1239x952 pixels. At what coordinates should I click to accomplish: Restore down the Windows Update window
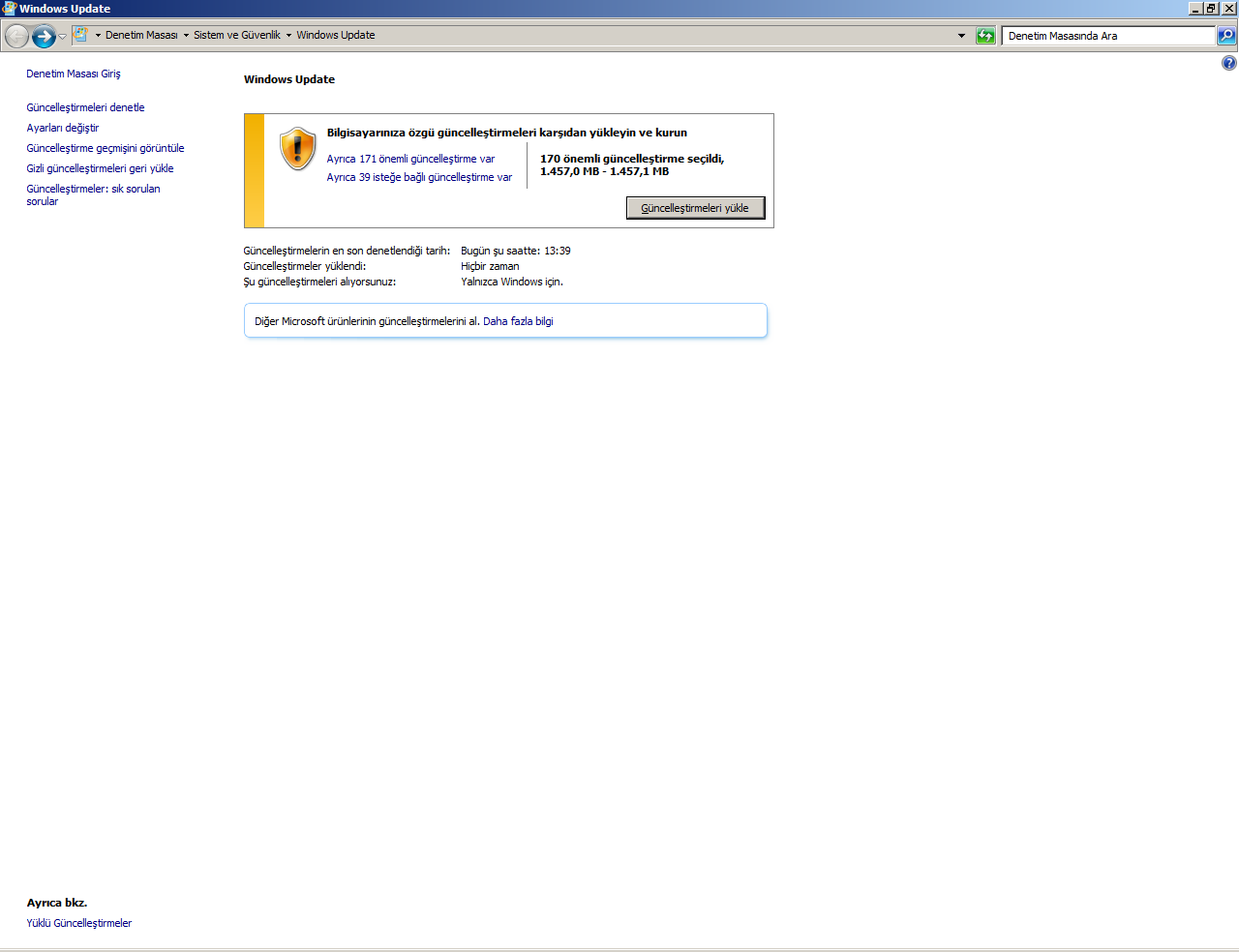point(1211,9)
